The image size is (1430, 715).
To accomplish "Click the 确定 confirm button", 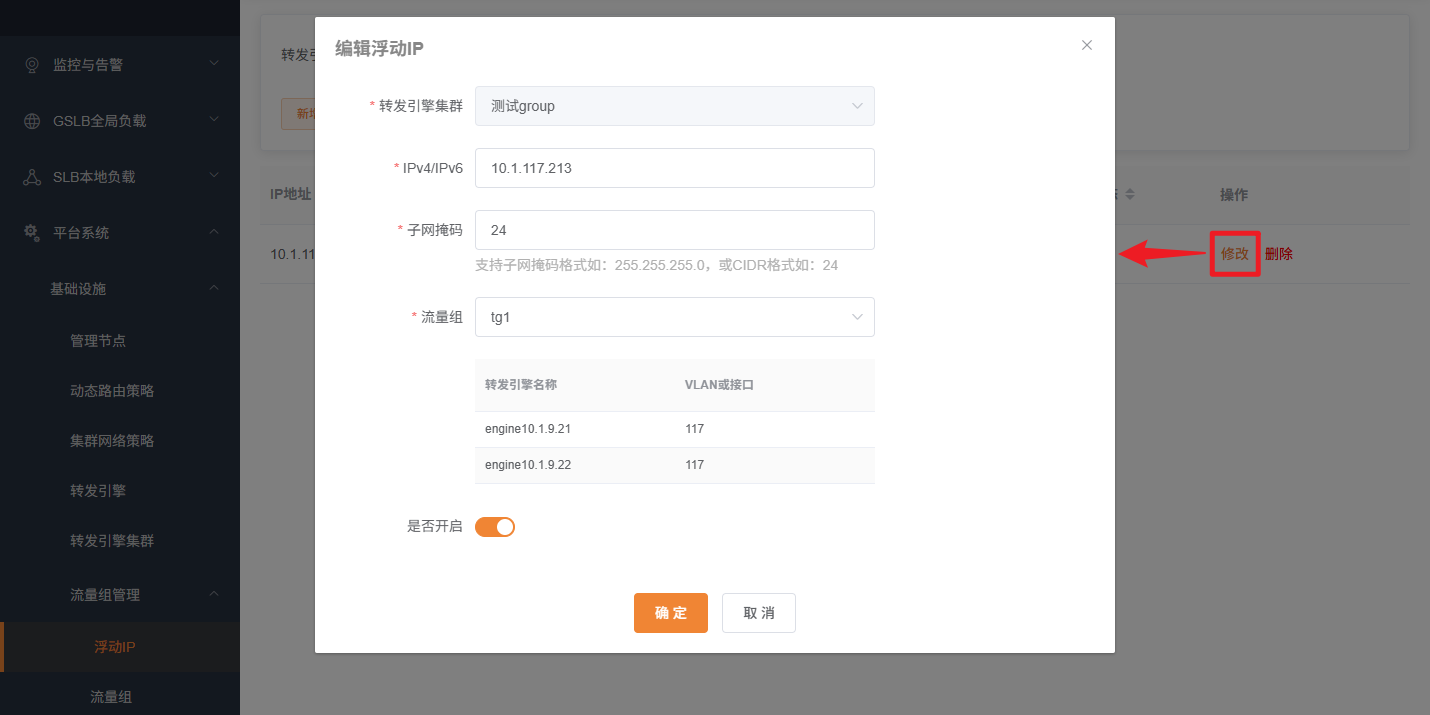I will click(x=670, y=612).
